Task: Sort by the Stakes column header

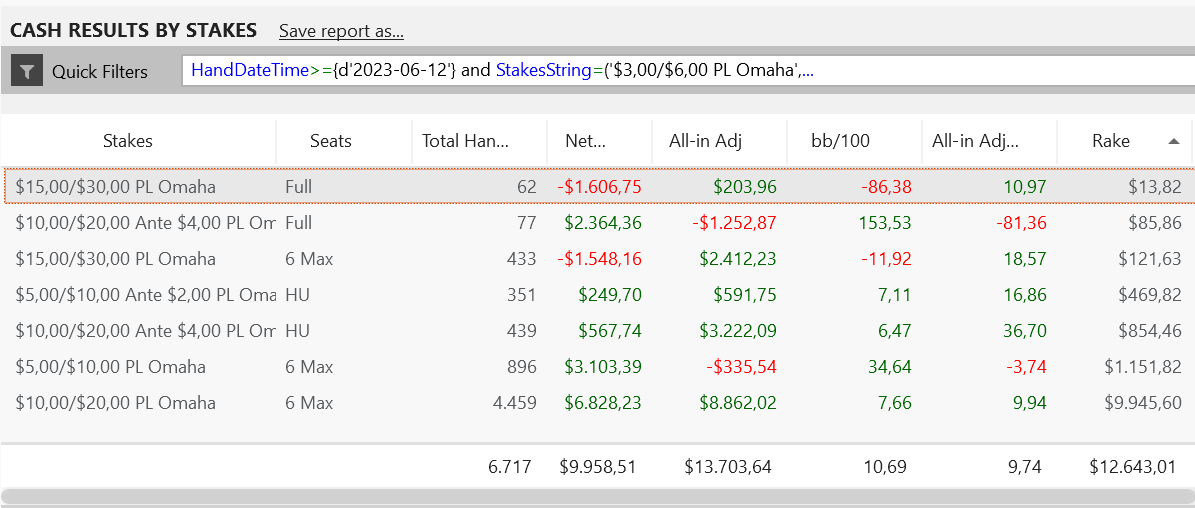Action: pyautogui.click(x=128, y=141)
